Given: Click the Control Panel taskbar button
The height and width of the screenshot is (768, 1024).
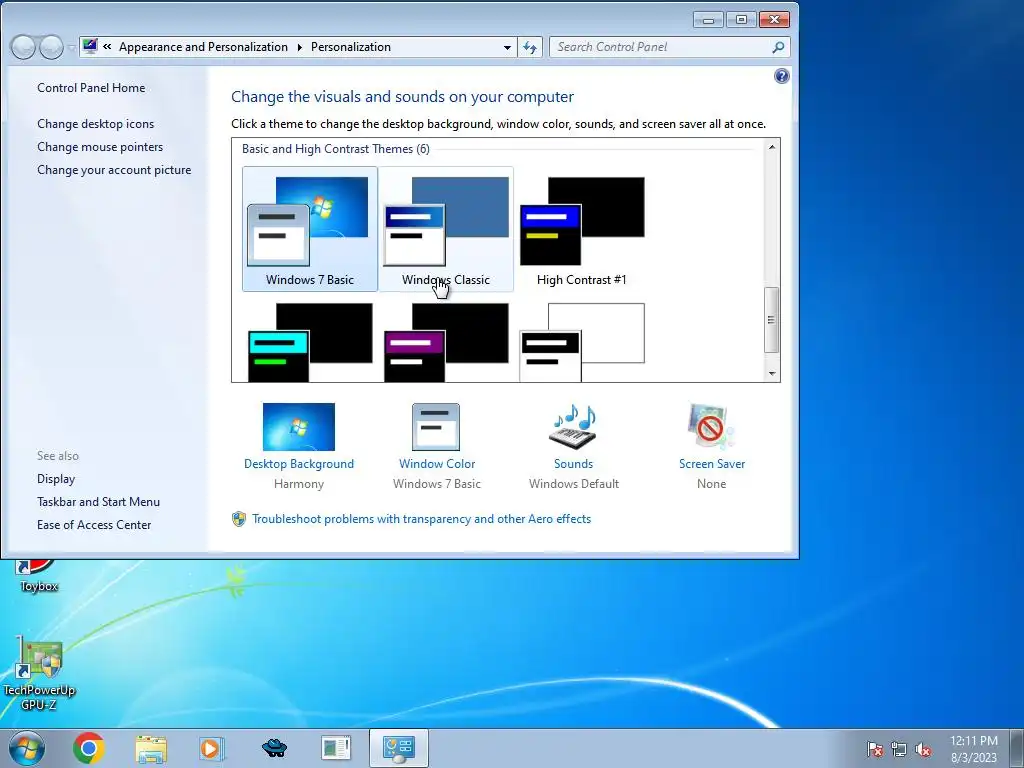Looking at the screenshot, I should click(398, 748).
